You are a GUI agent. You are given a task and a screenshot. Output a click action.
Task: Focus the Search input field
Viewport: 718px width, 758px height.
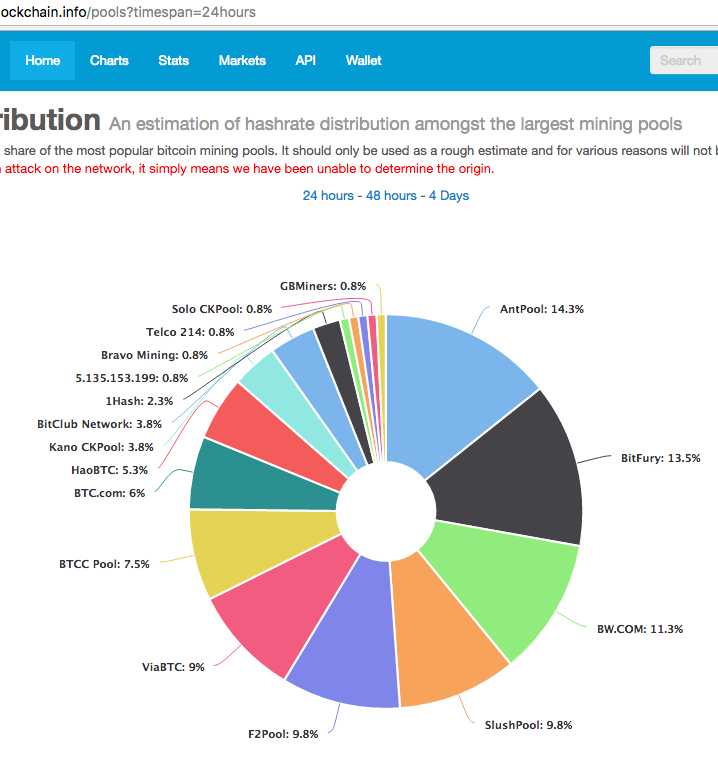tap(684, 60)
